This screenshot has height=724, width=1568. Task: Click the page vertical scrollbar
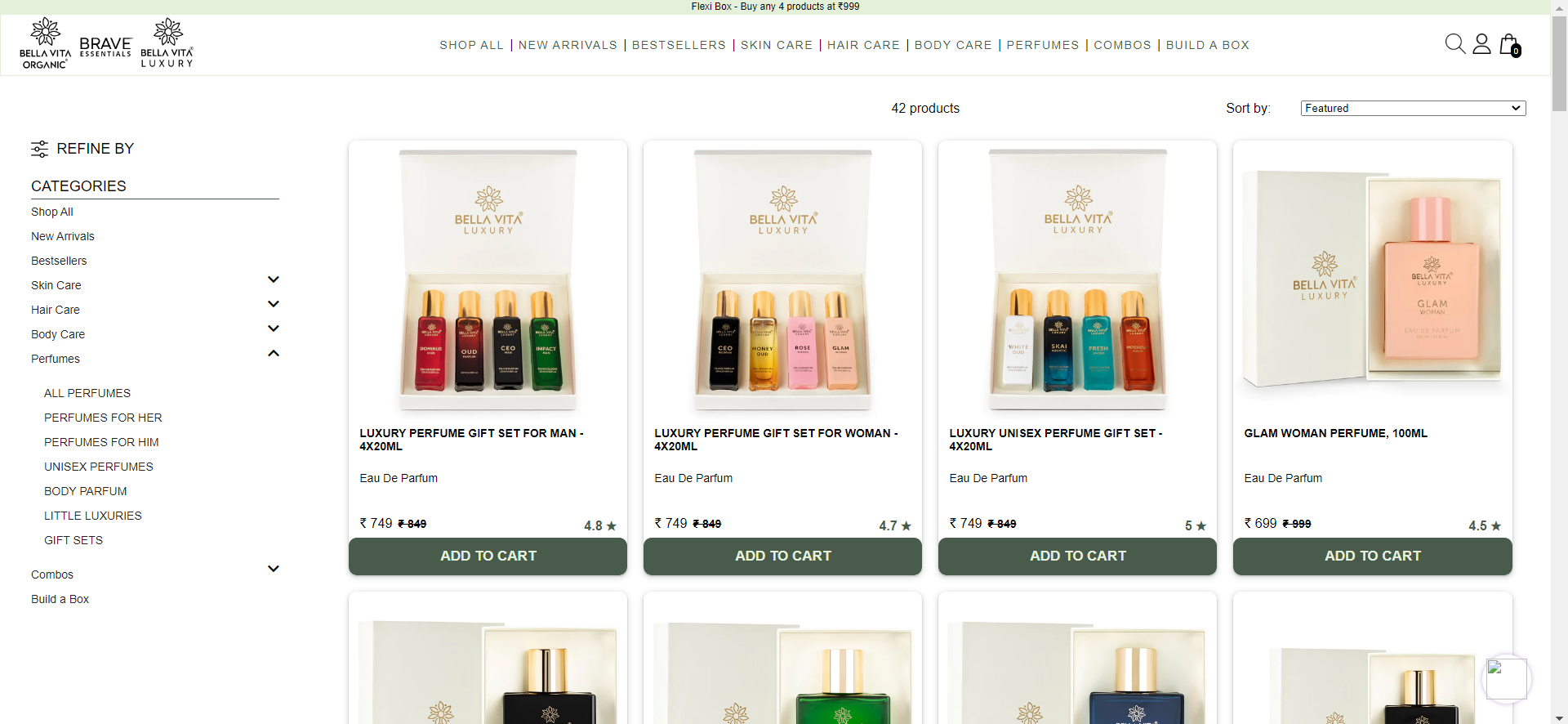[x=1559, y=362]
